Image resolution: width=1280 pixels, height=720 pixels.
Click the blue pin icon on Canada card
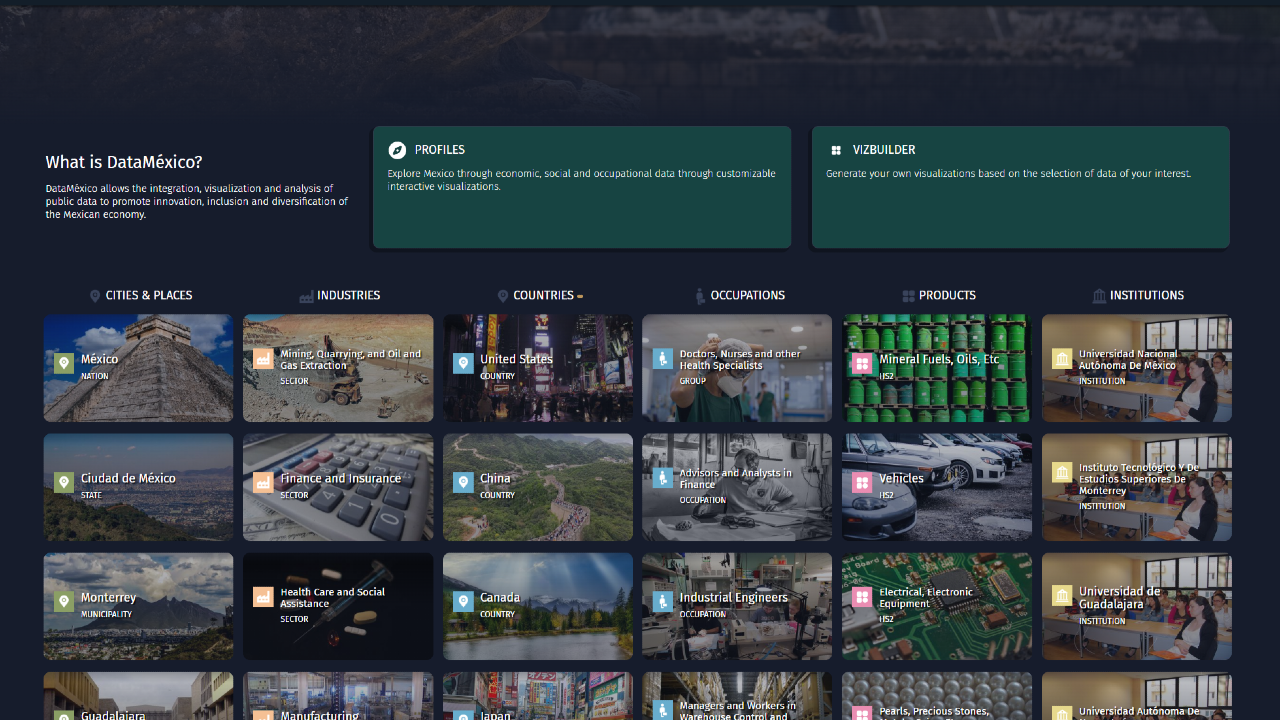[463, 601]
